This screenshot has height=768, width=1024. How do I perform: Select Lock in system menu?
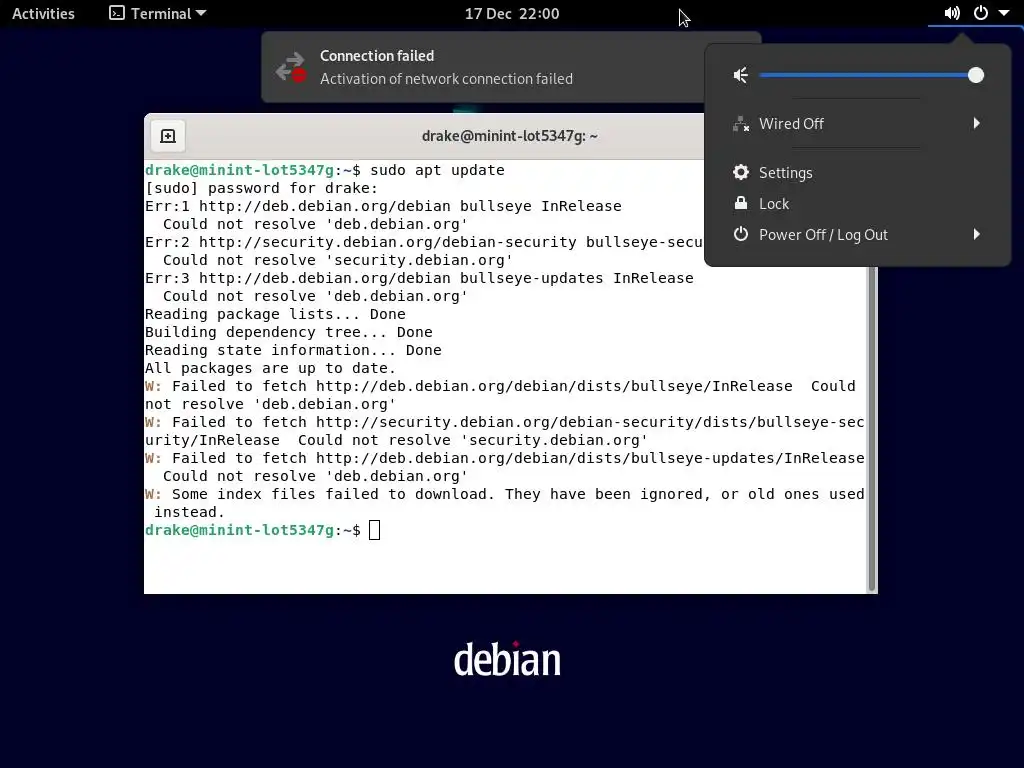(x=857, y=204)
